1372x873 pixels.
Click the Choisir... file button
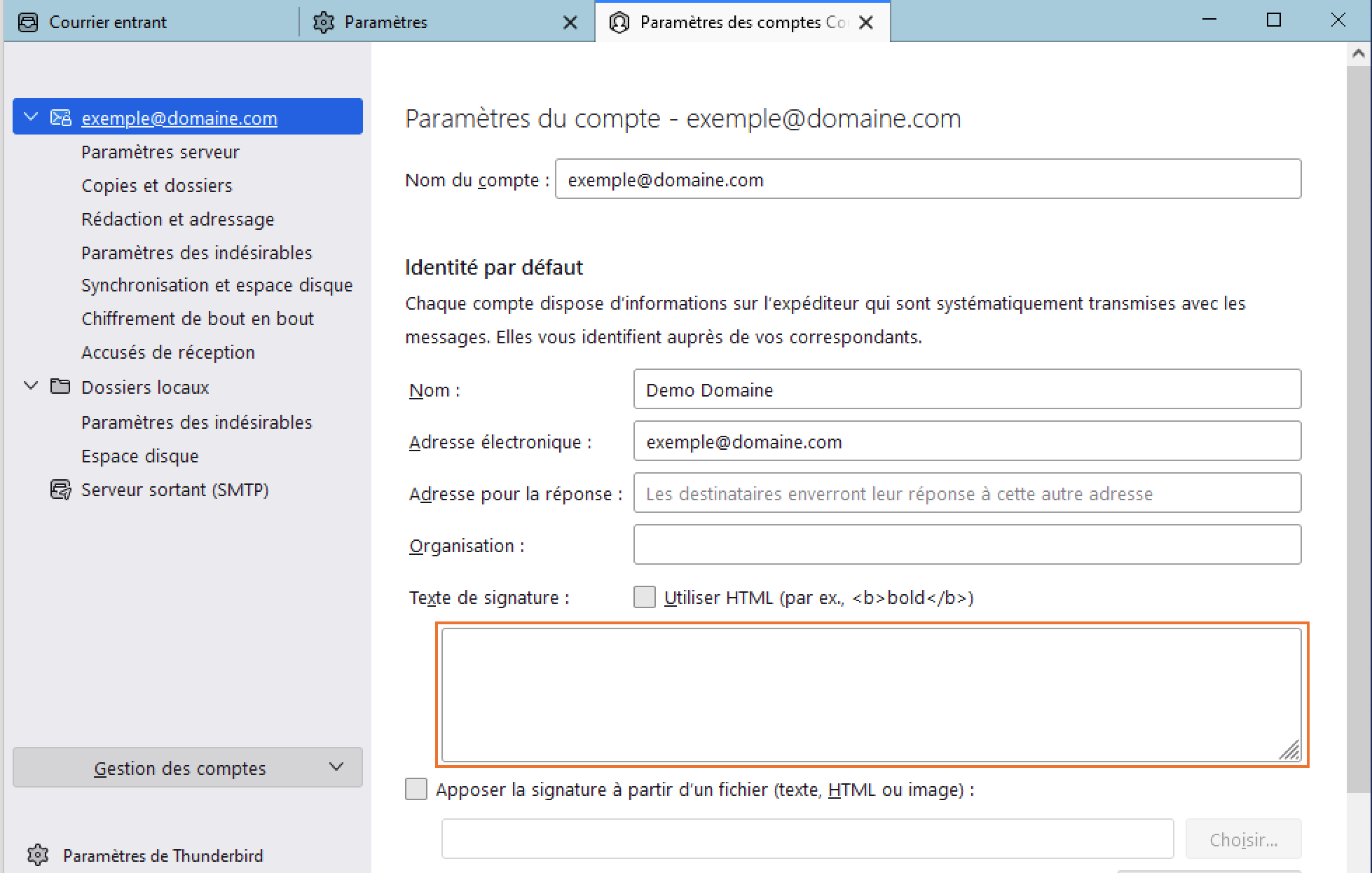tap(1244, 839)
